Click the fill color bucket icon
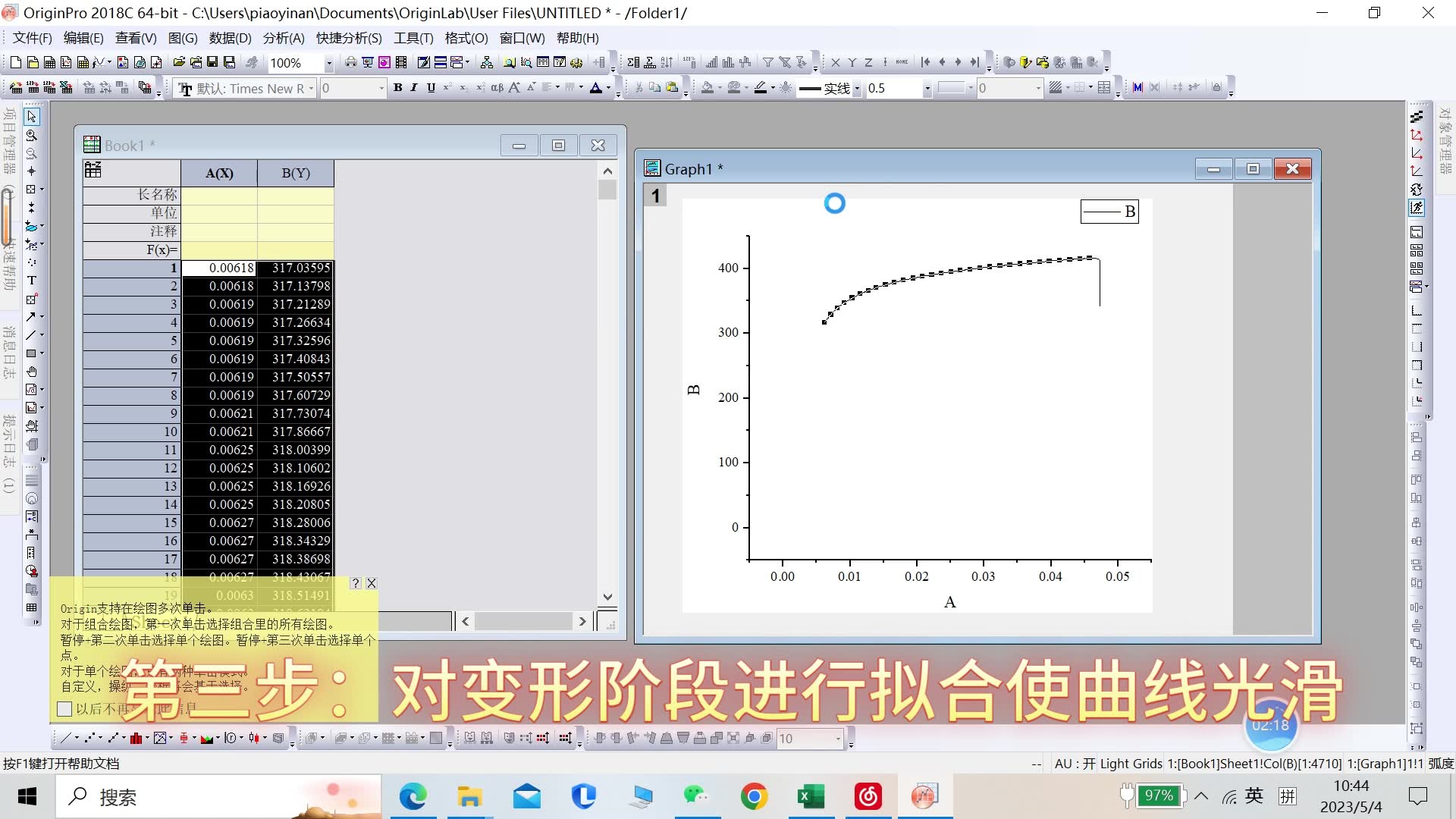This screenshot has height=819, width=1456. point(708,88)
